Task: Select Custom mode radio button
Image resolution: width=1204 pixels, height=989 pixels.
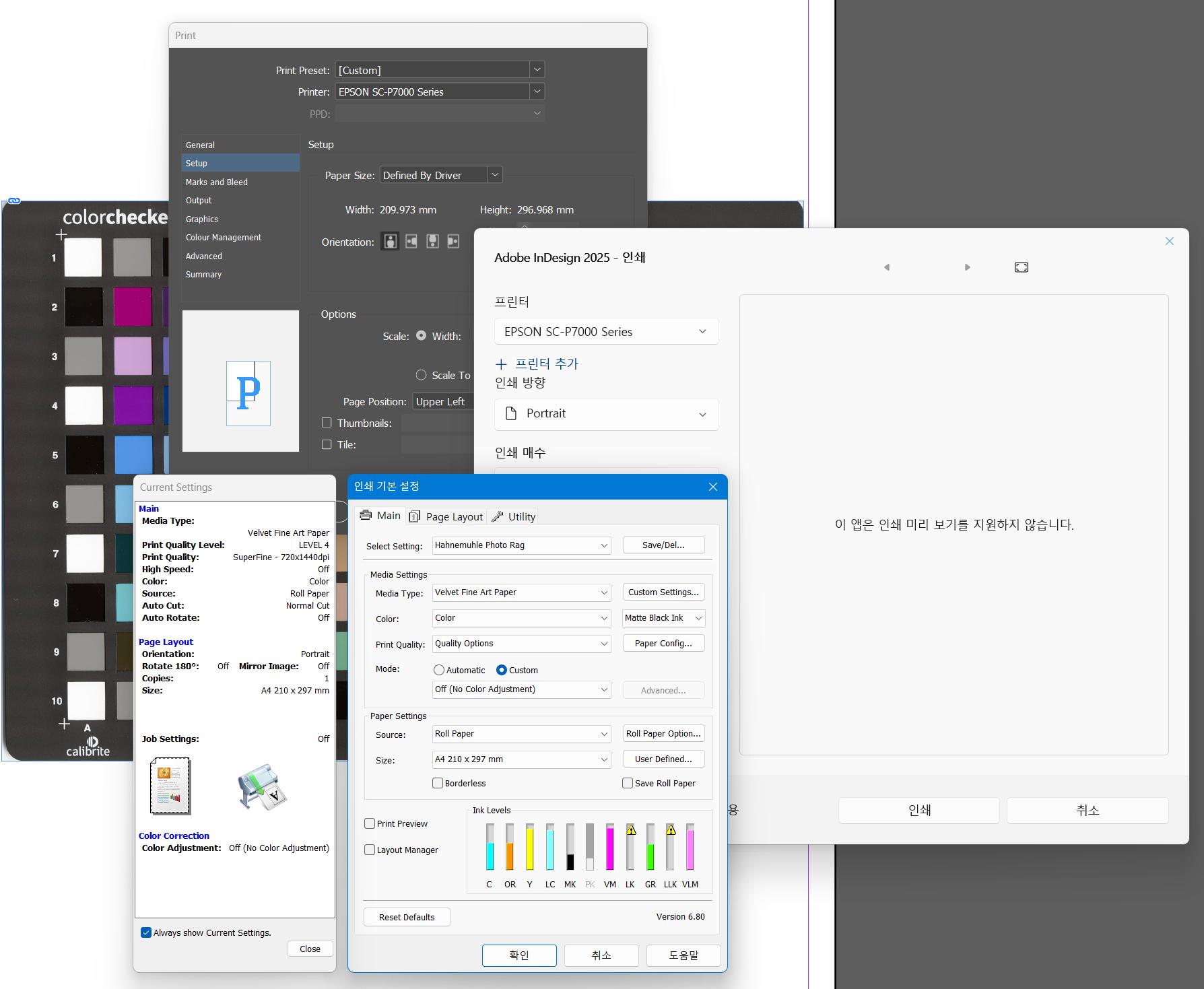Action: pos(501,670)
